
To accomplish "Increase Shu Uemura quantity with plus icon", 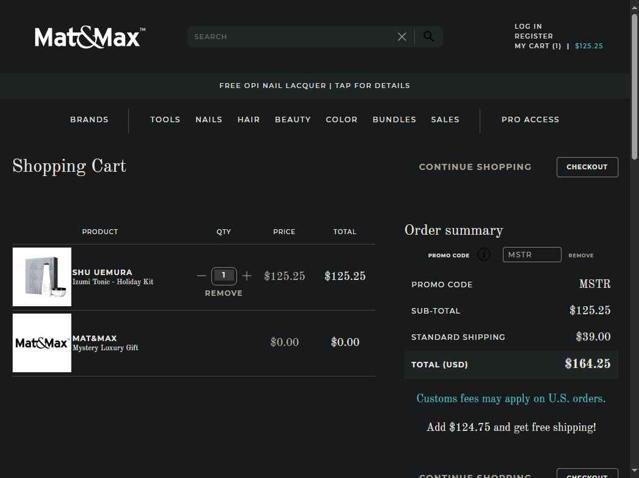I will 247,276.
